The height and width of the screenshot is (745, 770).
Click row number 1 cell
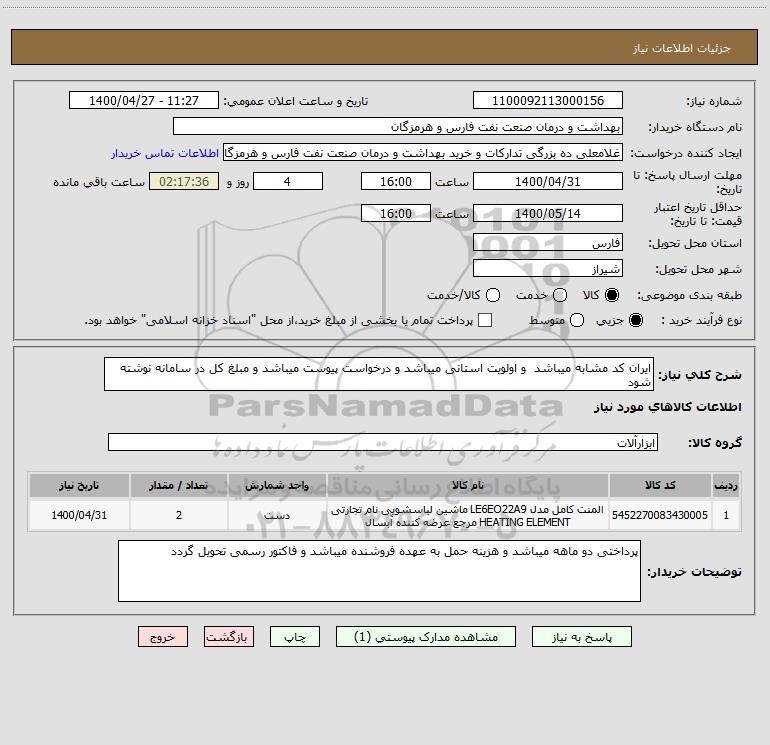point(726,515)
